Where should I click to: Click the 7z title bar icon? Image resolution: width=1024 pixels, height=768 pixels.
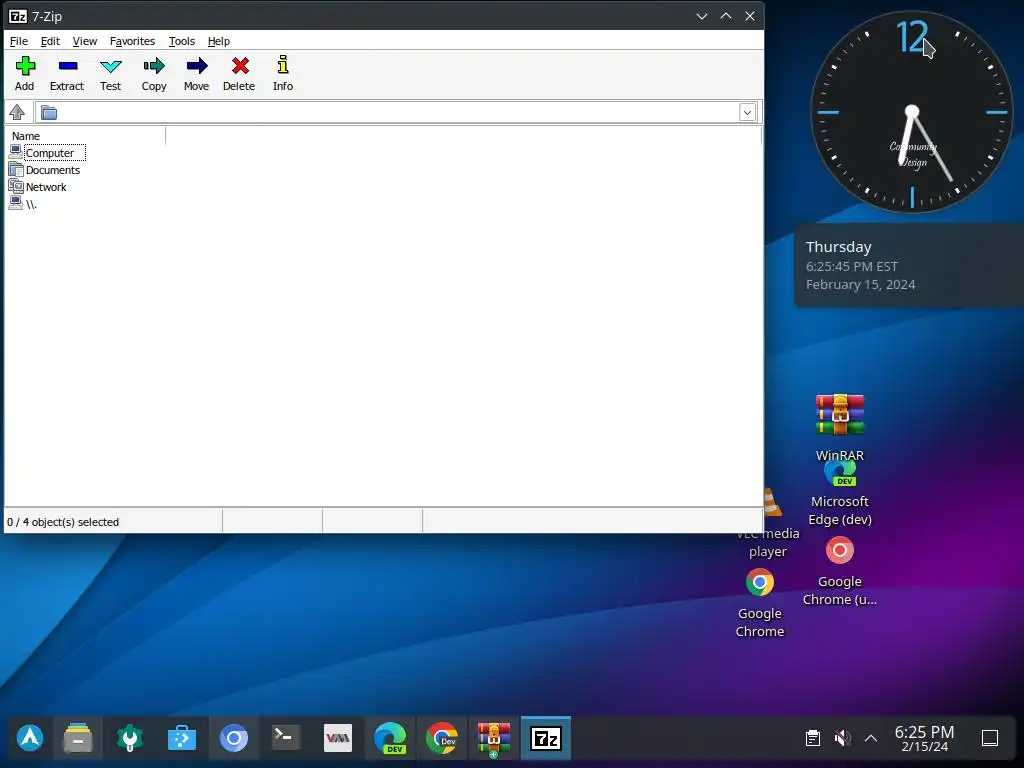[18, 16]
